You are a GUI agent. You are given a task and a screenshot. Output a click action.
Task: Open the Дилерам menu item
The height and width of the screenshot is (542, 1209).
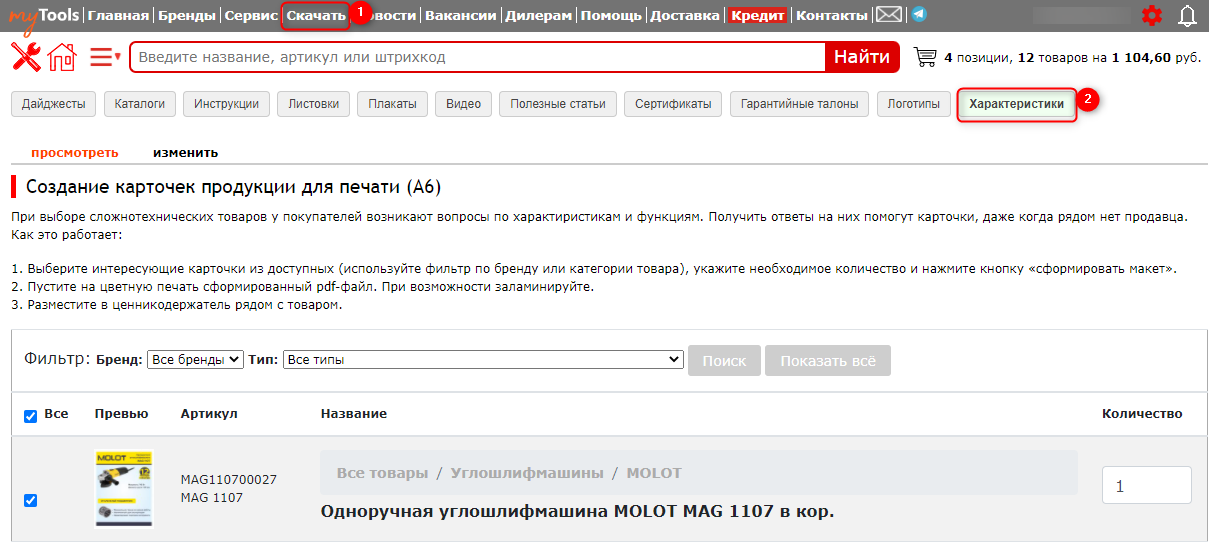[538, 15]
